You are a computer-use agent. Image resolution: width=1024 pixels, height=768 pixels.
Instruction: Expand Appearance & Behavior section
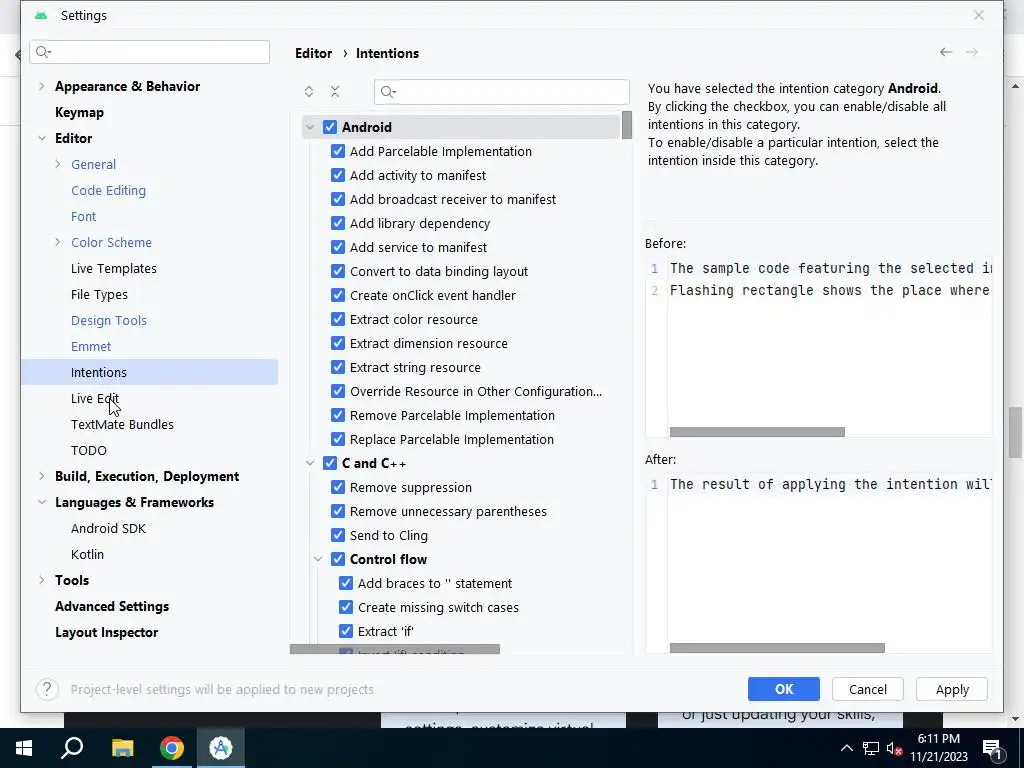click(x=42, y=86)
